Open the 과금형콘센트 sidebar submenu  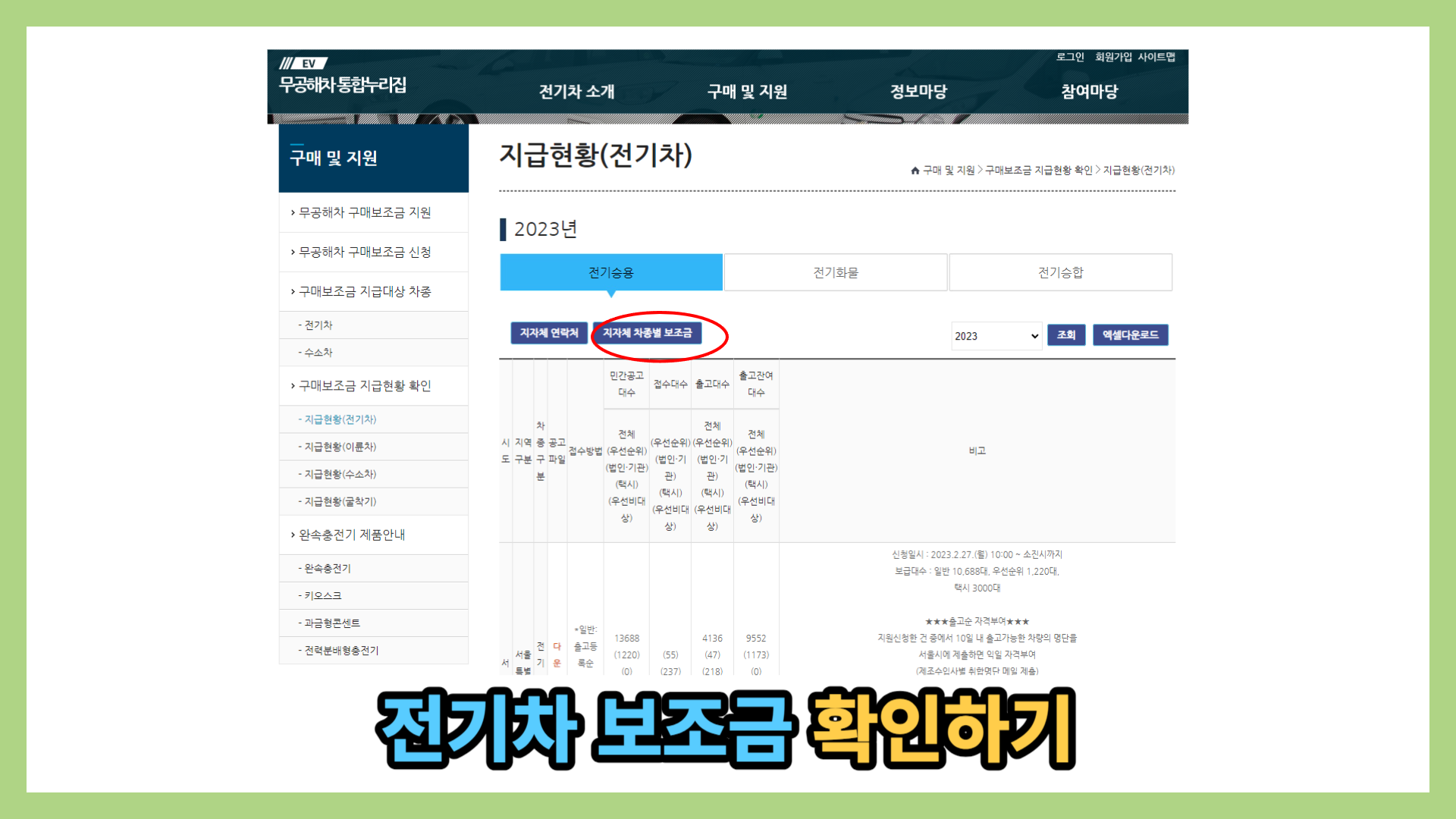[374, 623]
